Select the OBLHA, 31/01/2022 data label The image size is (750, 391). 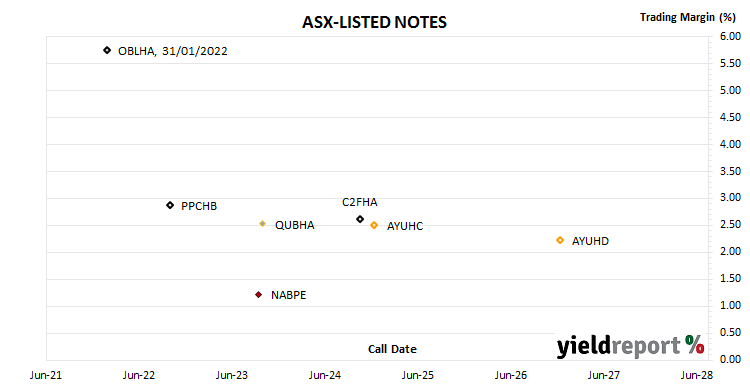[x=173, y=51]
